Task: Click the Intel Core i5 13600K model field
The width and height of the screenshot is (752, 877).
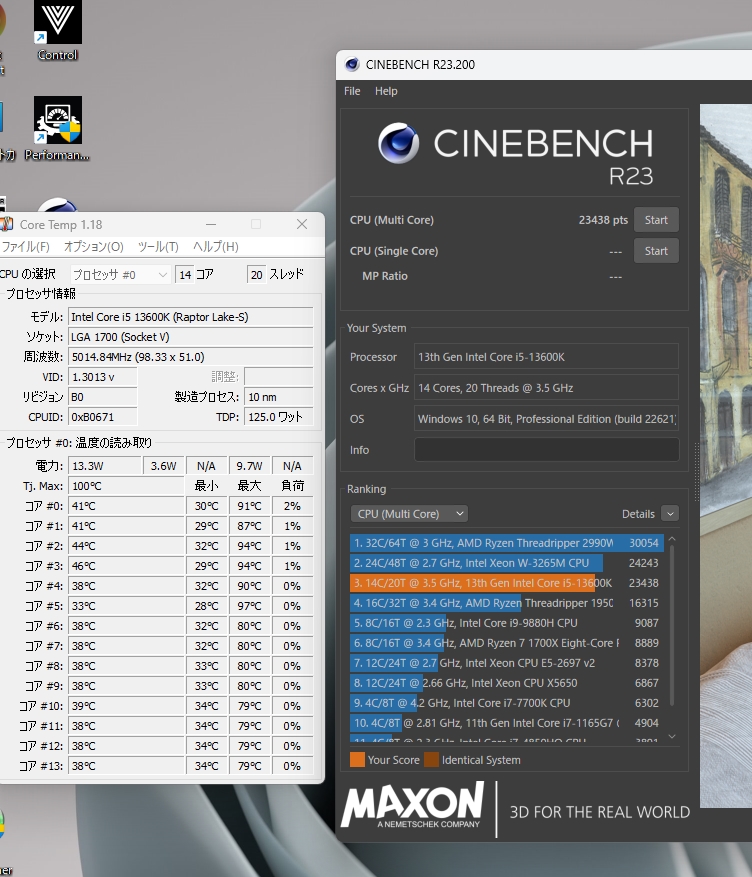Action: pos(191,317)
